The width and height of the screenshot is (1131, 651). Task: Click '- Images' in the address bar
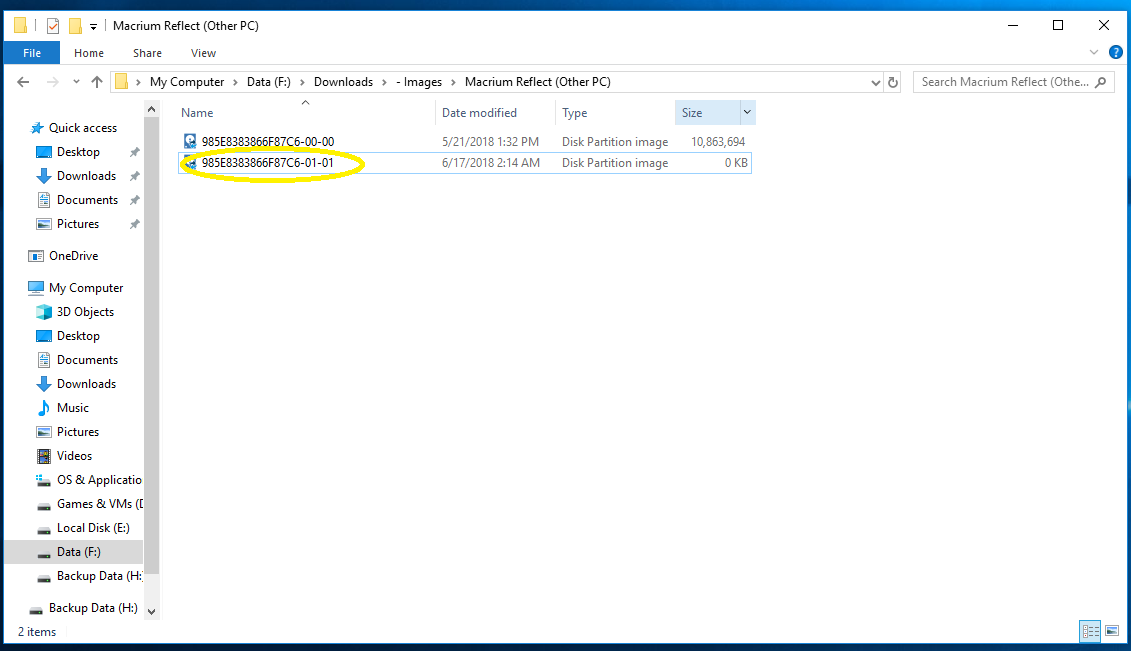(x=419, y=81)
